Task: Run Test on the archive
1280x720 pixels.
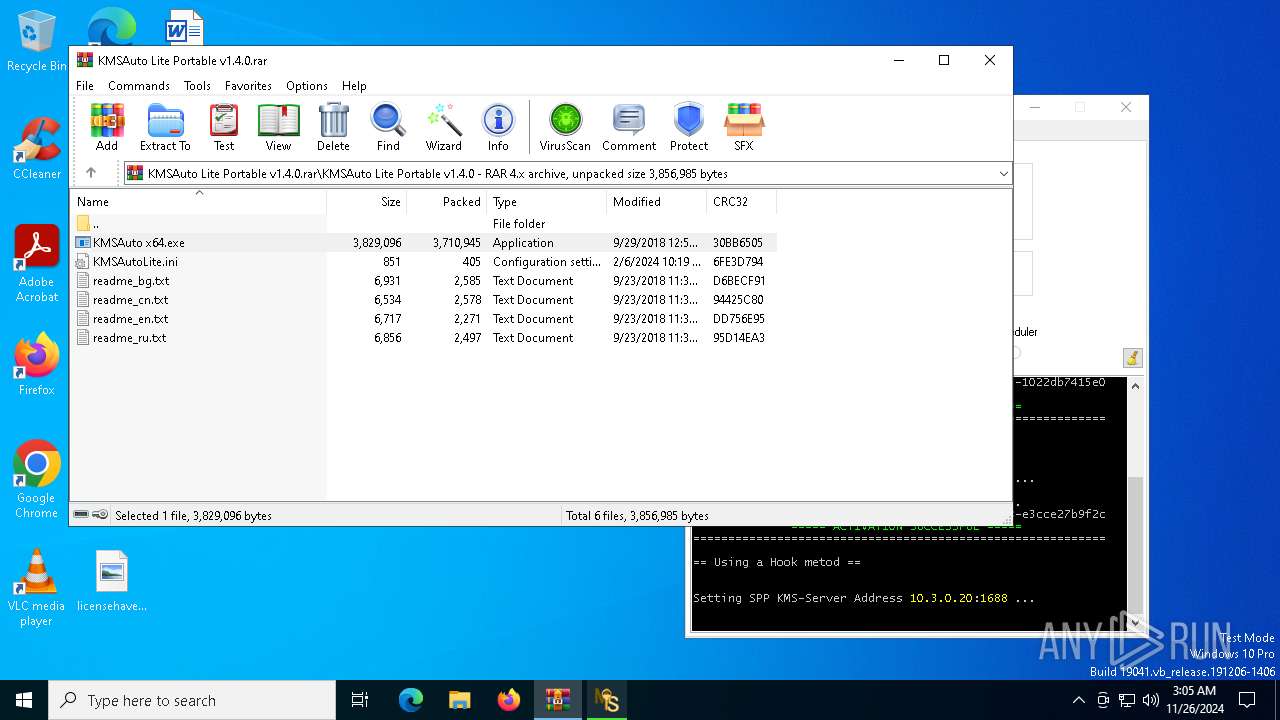Action: pos(224,127)
